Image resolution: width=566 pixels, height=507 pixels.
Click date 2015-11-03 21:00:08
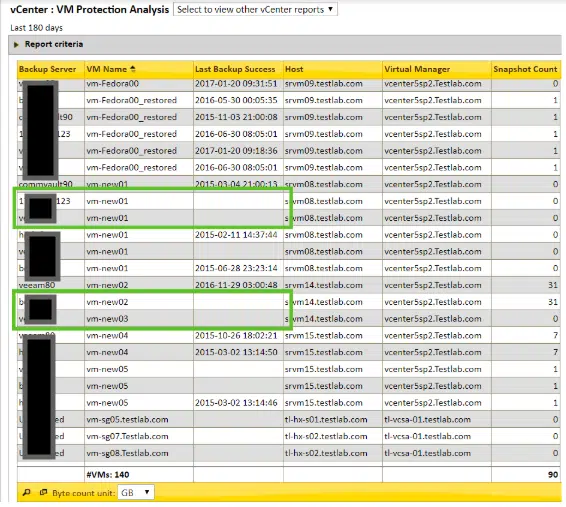[x=236, y=117]
